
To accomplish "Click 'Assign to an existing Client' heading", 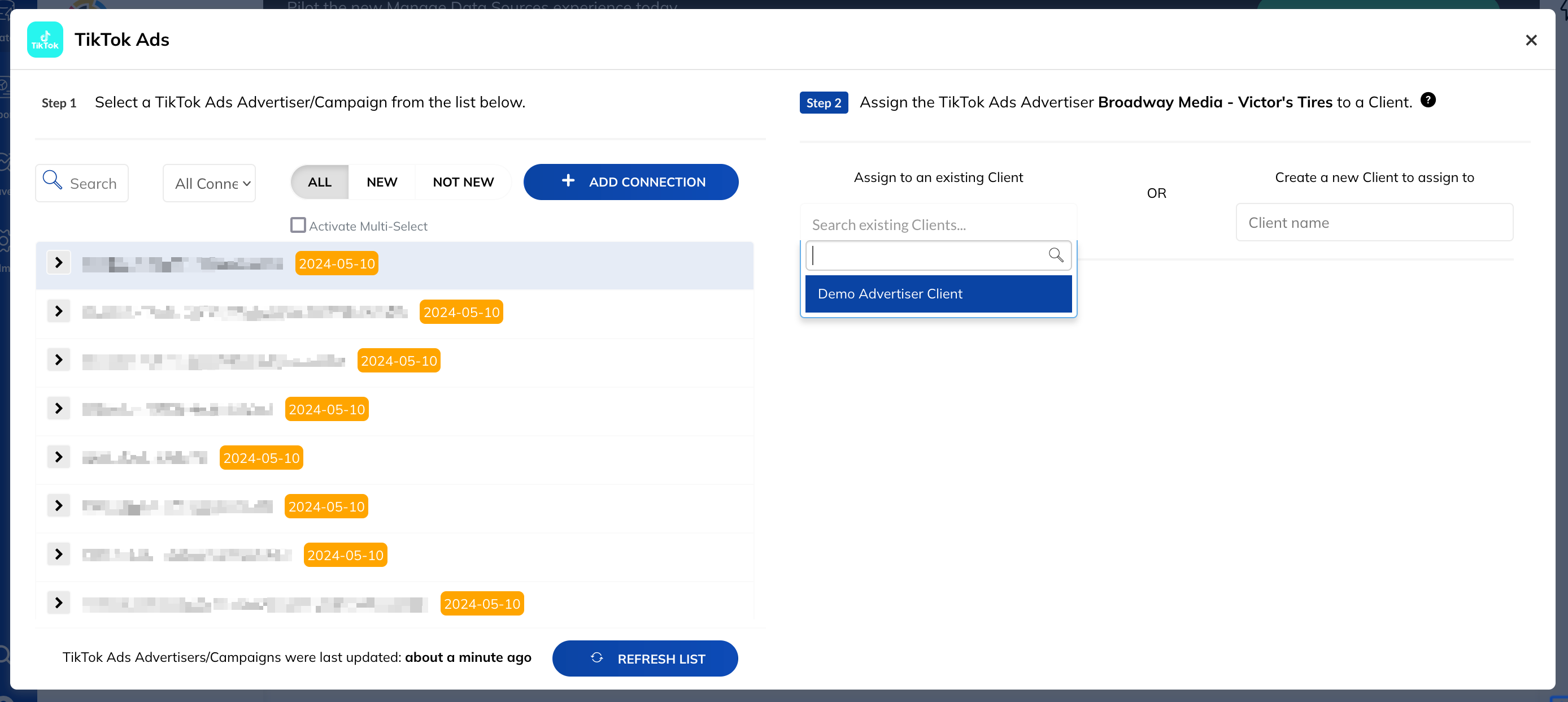I will [938, 177].
